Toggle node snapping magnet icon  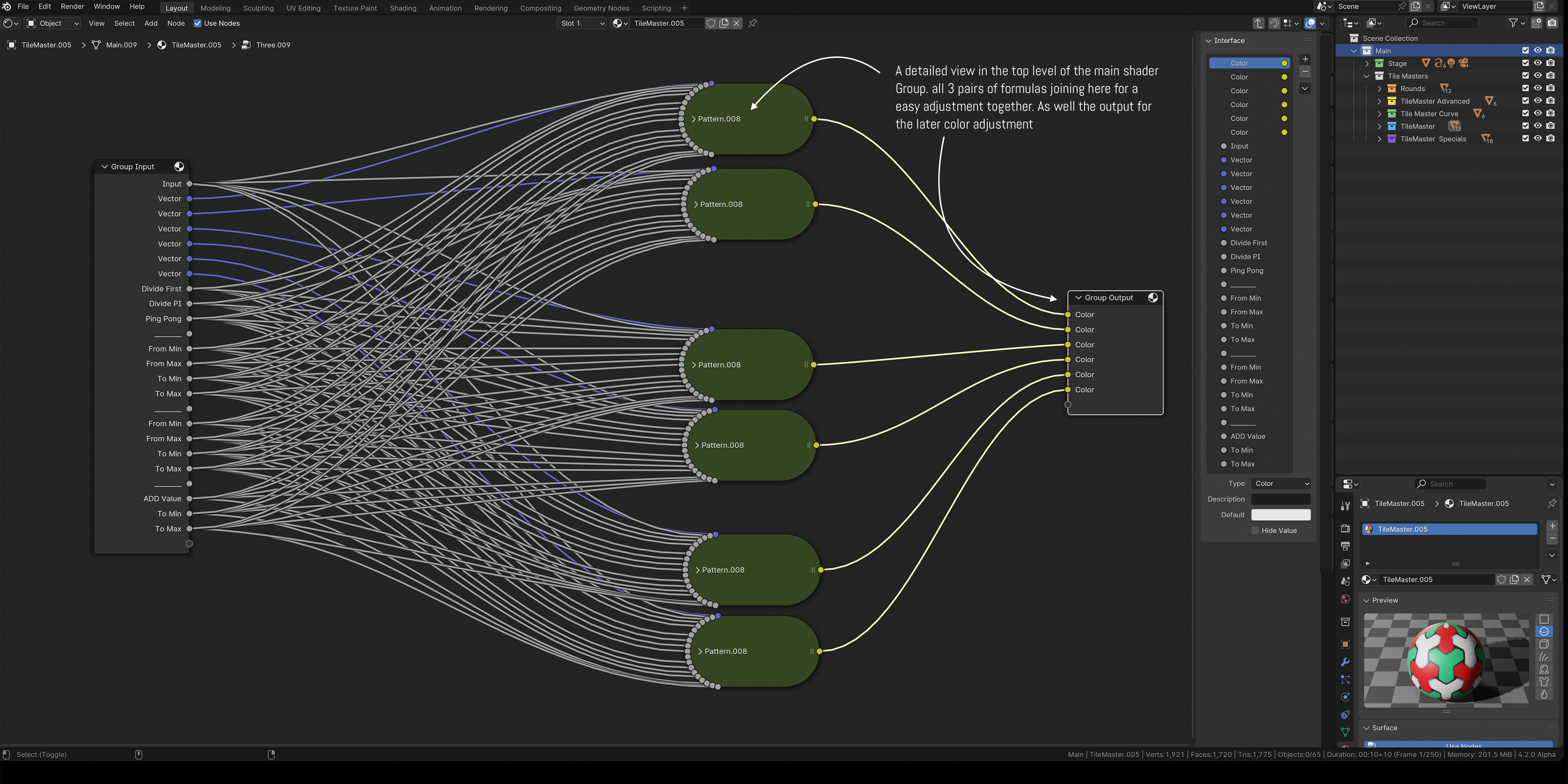click(x=1274, y=23)
